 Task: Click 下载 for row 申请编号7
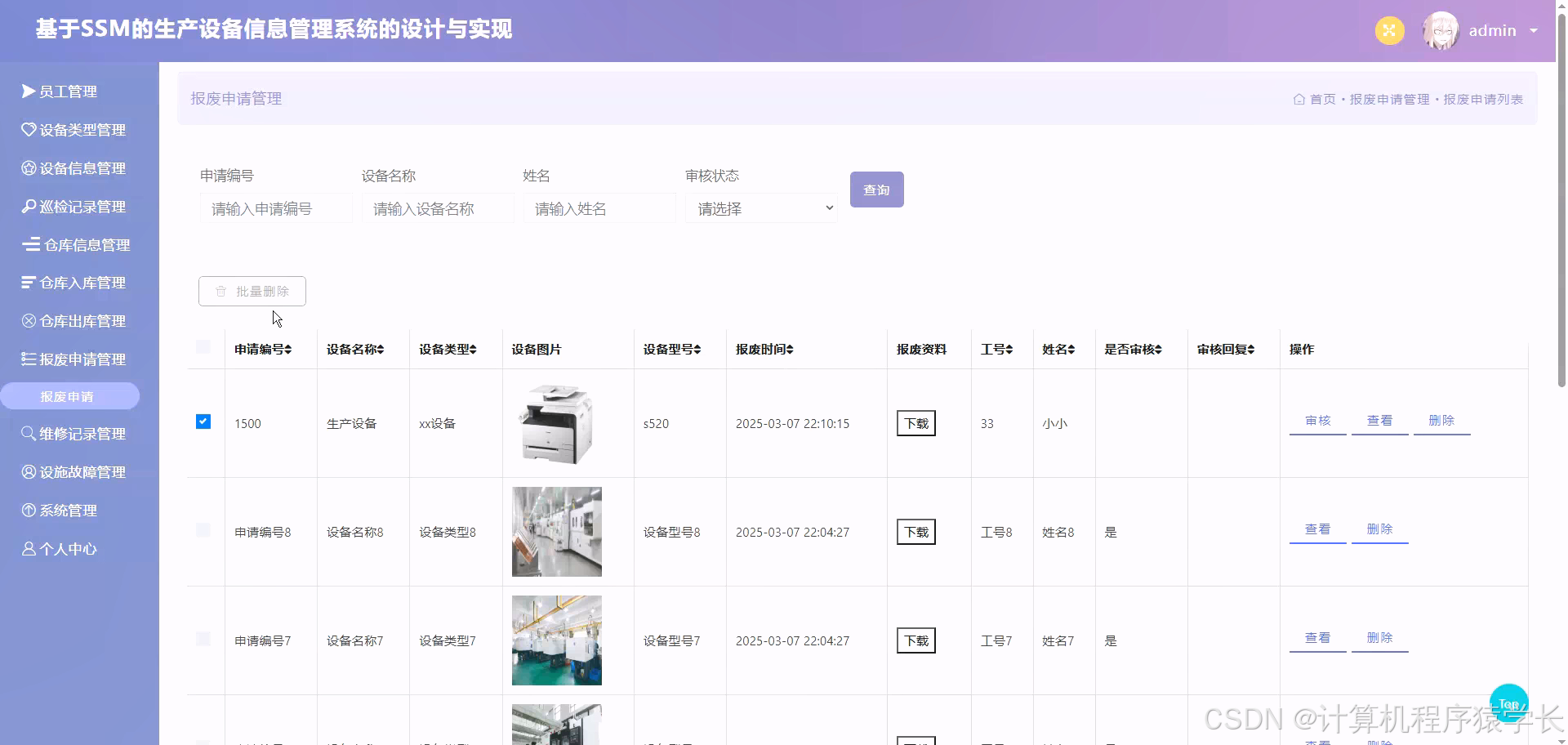[916, 640]
